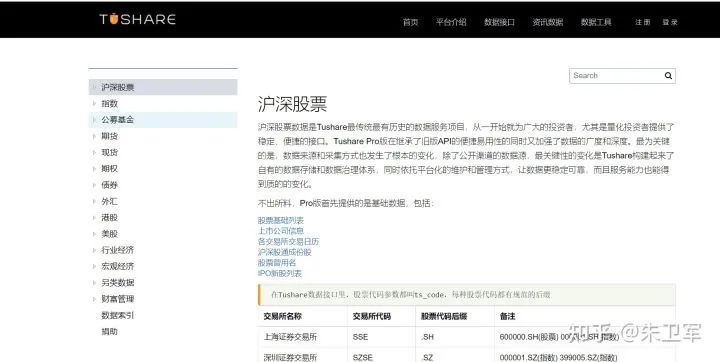
Task: Select 期权 in the sidebar
Action: (109, 169)
